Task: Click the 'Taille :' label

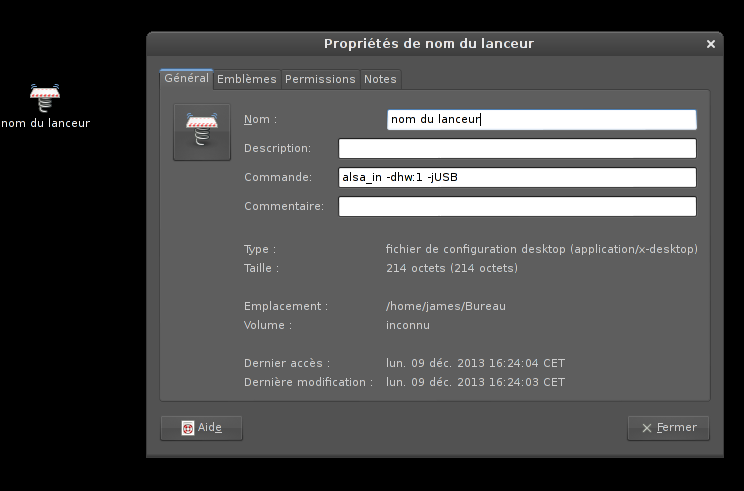Action: coord(261,268)
